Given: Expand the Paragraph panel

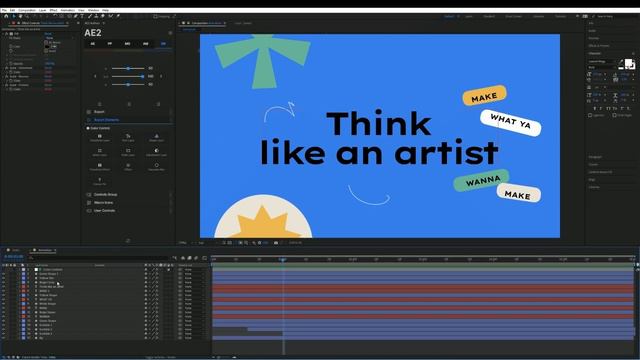Looking at the screenshot, I should (595, 157).
